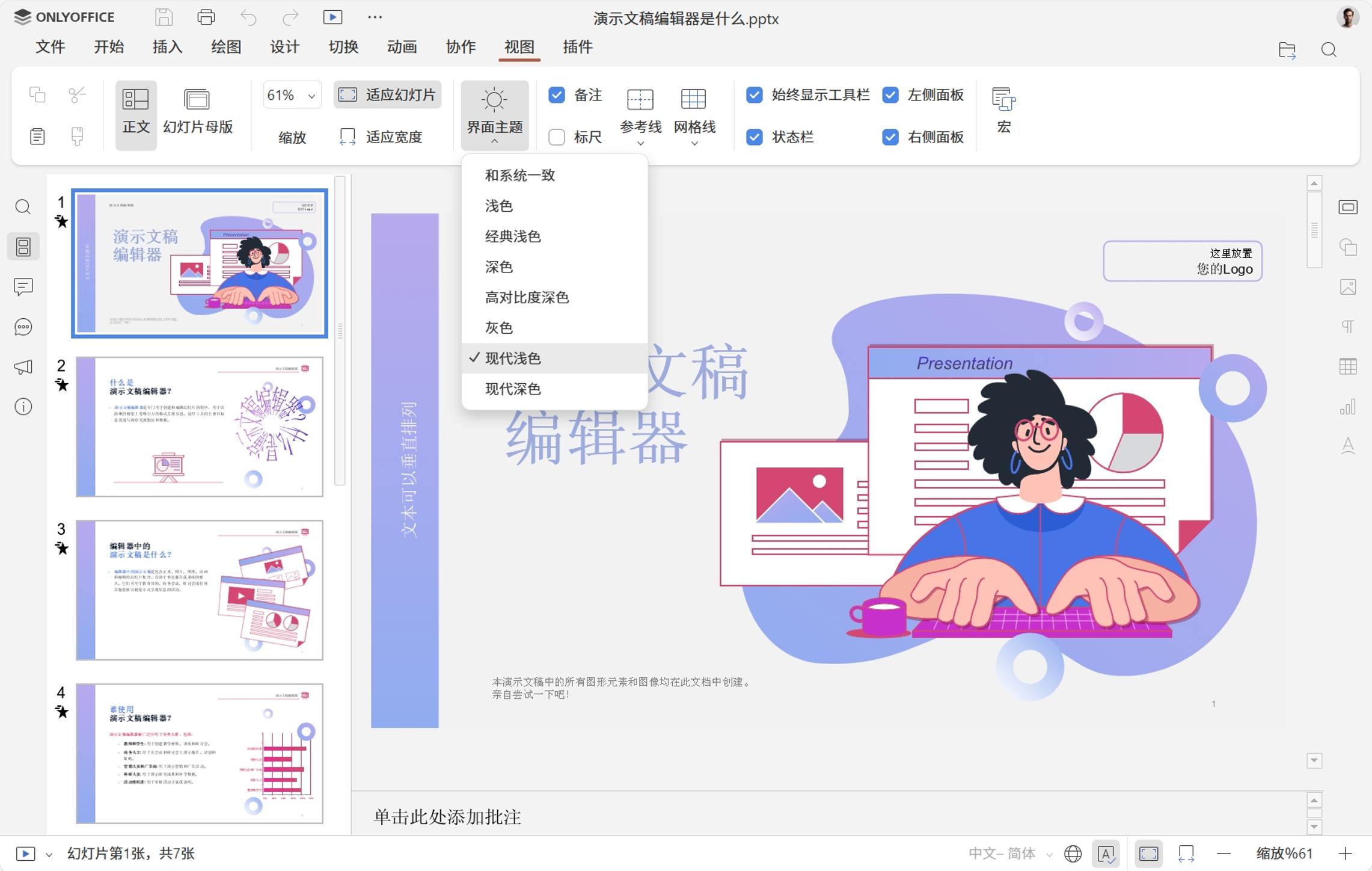This screenshot has height=871, width=1372.
Task: Choose 高对比度深色 theme
Action: 554,297
